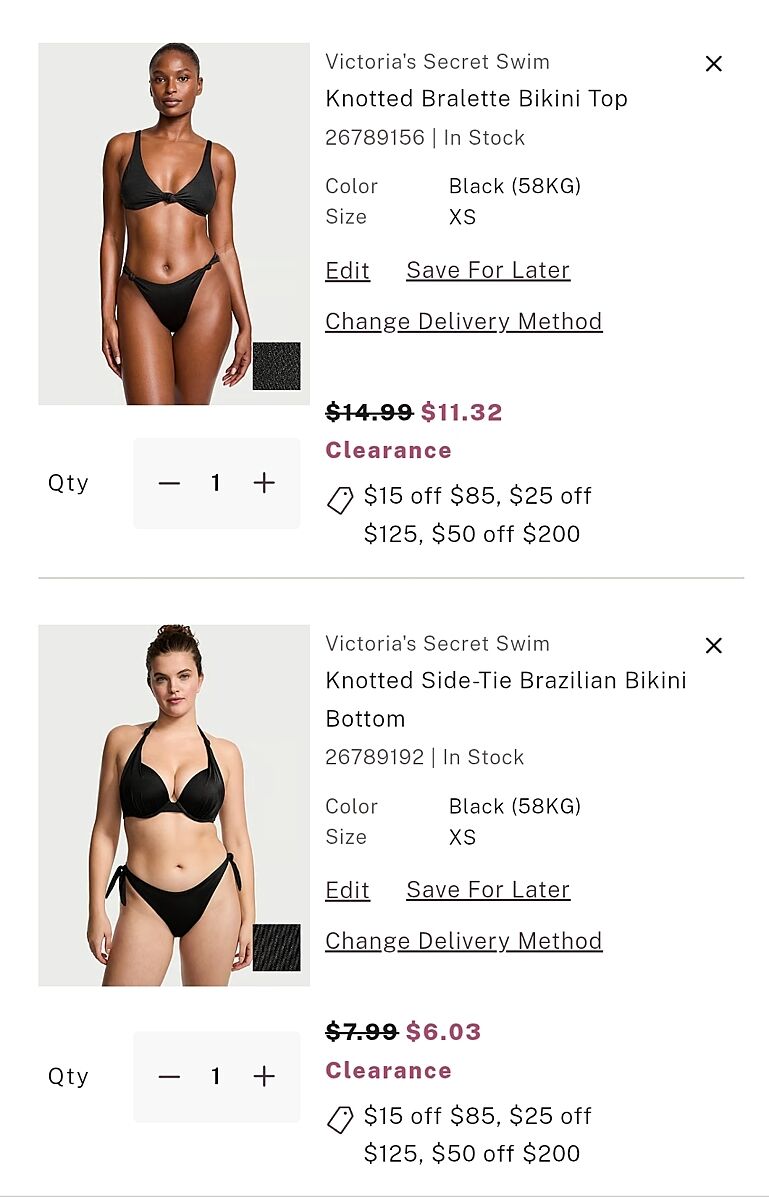Click promo tag icon under Bikini Bottom price

tap(341, 1120)
